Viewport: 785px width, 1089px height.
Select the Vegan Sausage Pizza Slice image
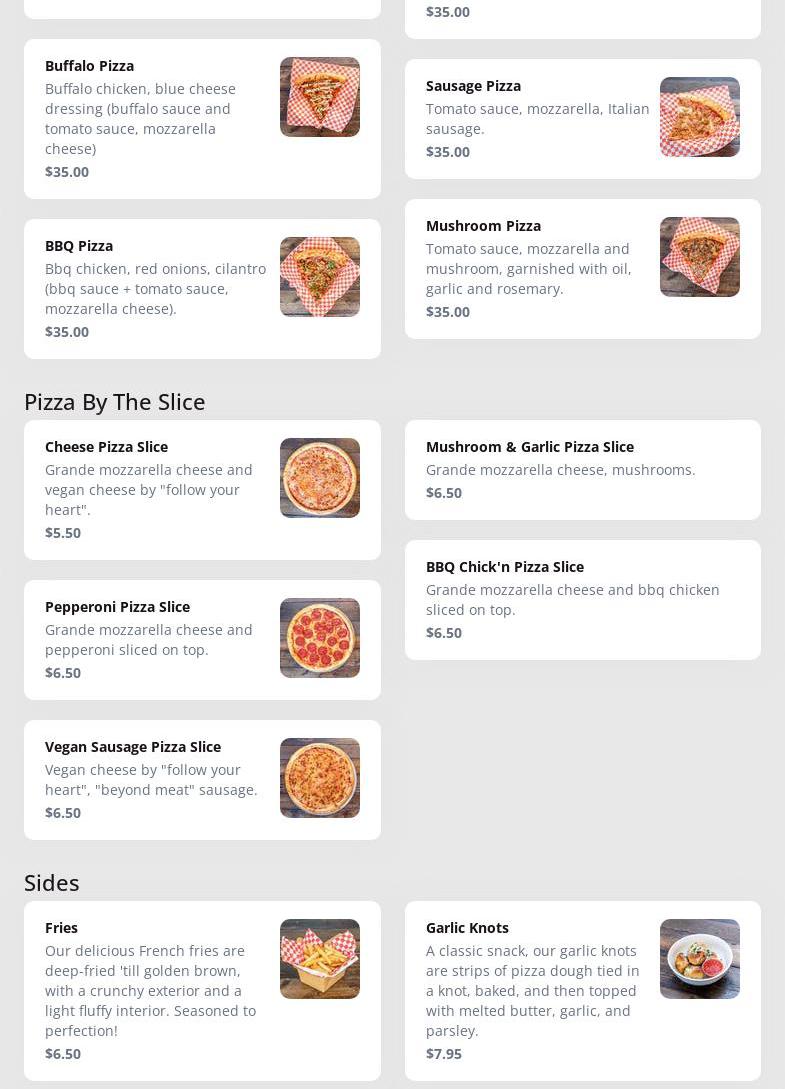click(320, 778)
